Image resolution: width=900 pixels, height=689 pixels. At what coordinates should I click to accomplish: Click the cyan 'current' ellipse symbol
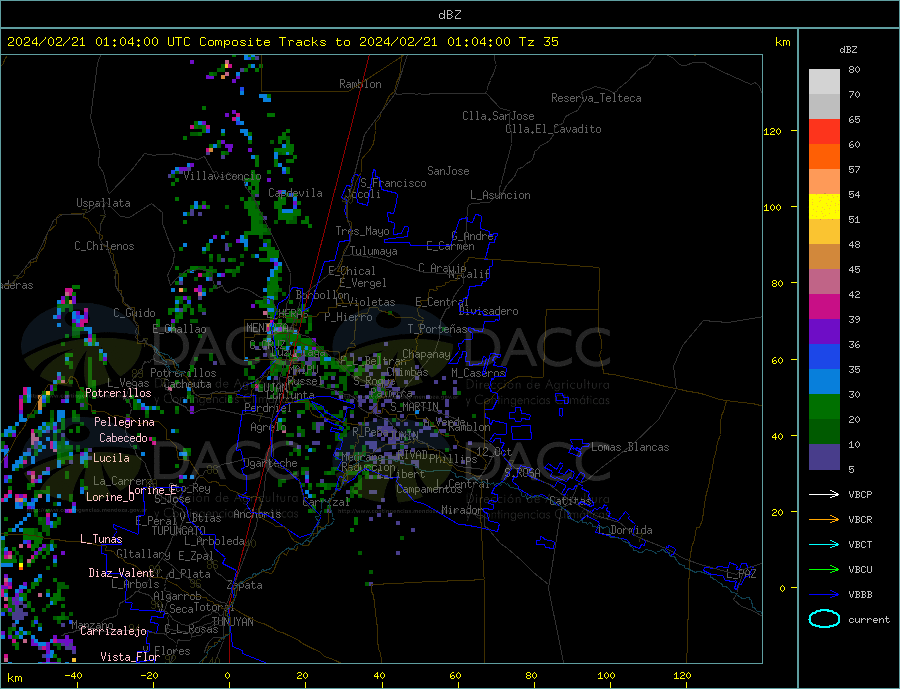click(824, 619)
